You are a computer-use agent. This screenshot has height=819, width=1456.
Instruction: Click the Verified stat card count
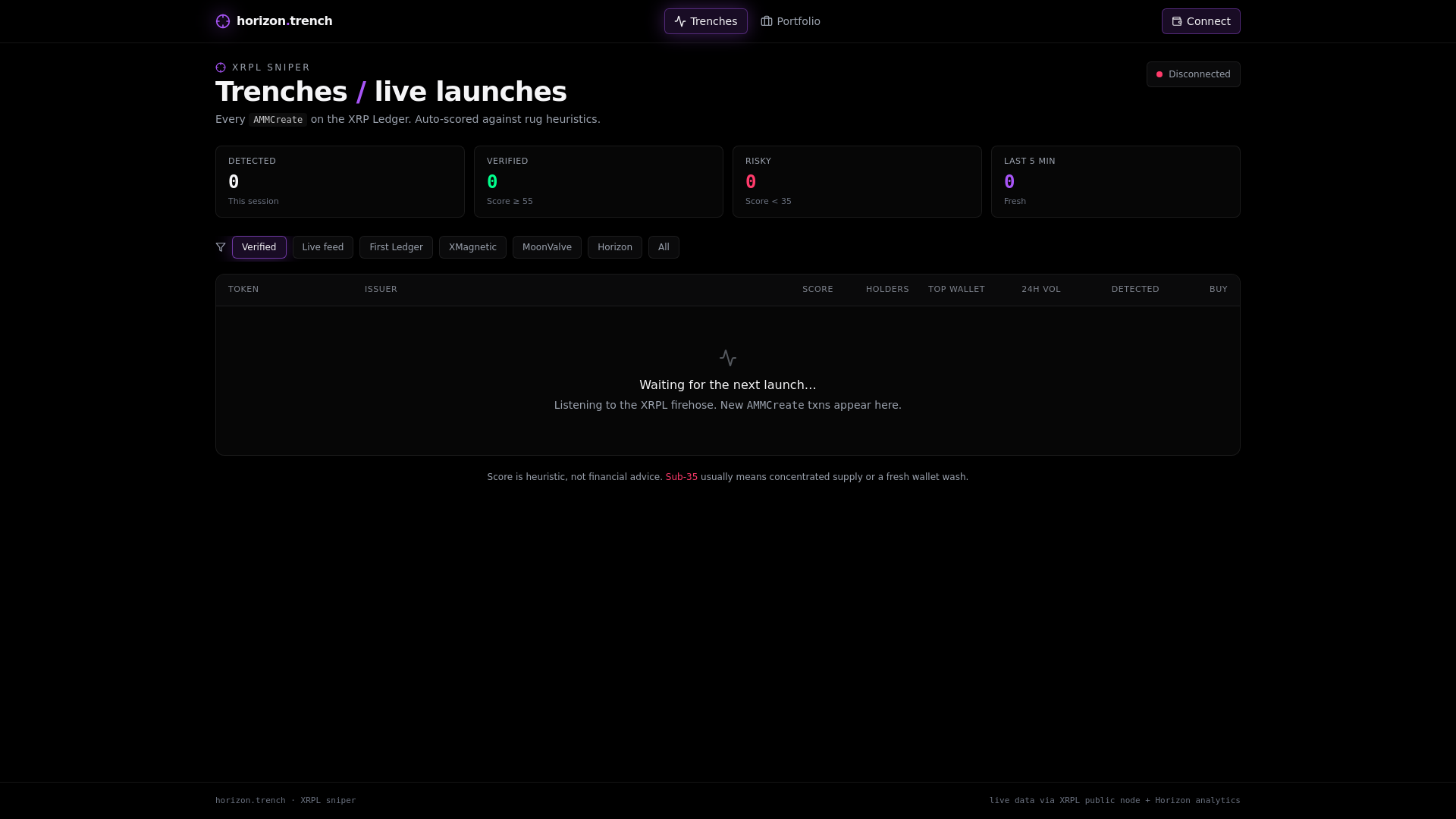(492, 182)
